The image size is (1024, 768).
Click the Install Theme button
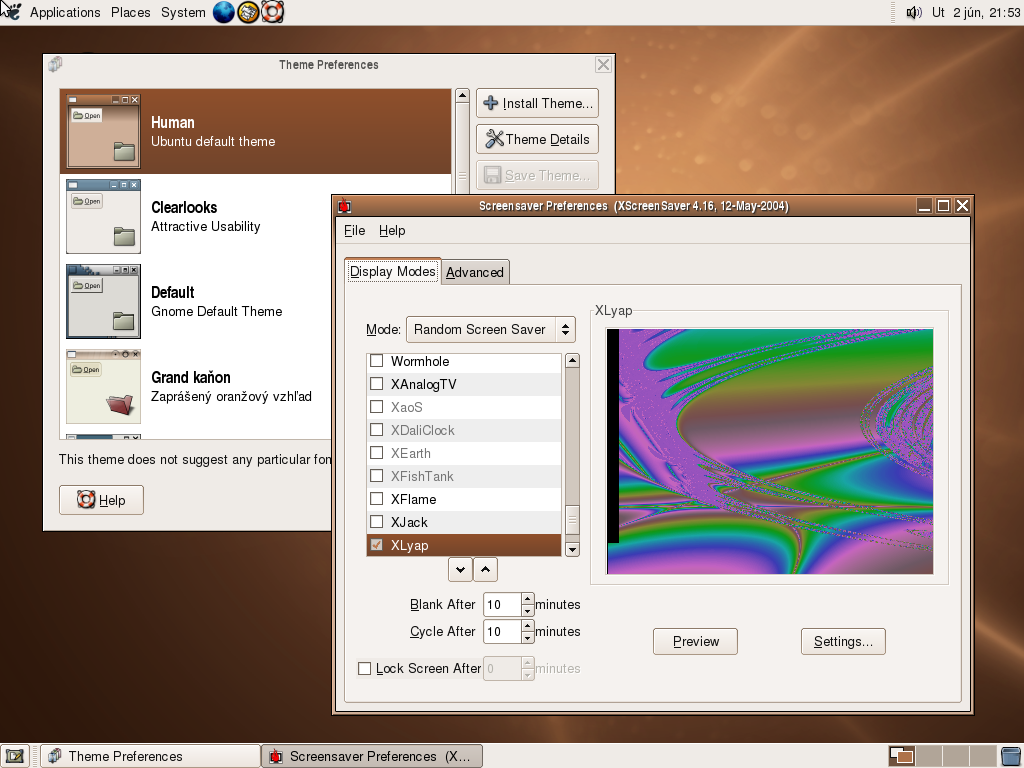537,103
